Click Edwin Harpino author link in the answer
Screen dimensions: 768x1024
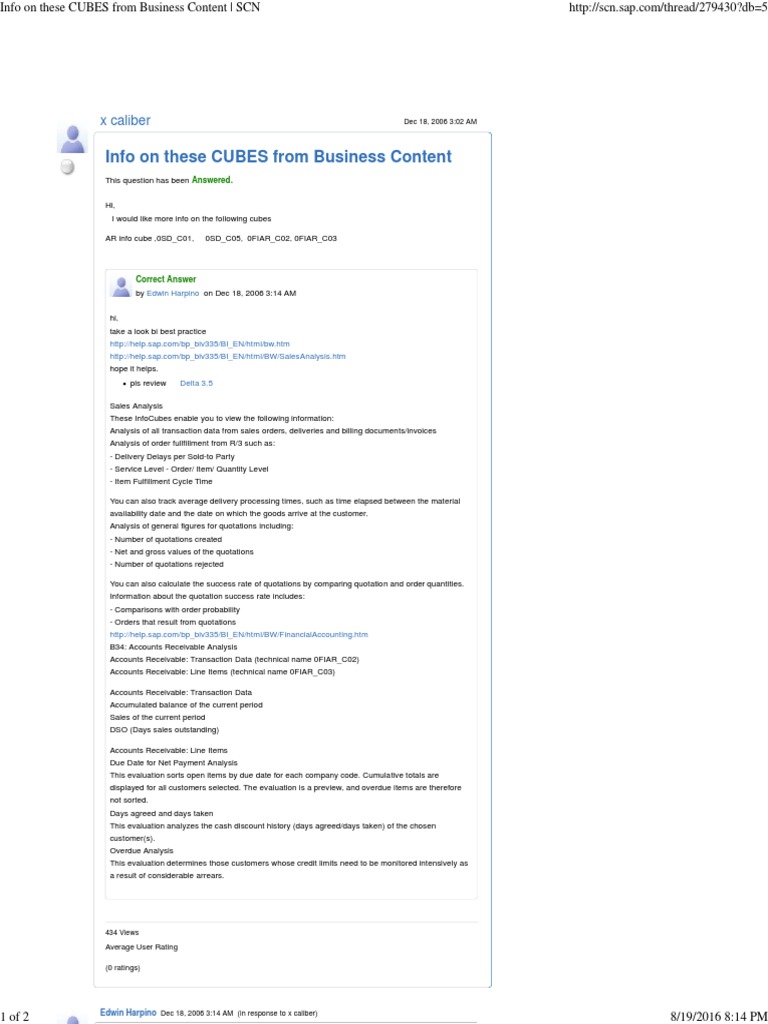tap(173, 294)
